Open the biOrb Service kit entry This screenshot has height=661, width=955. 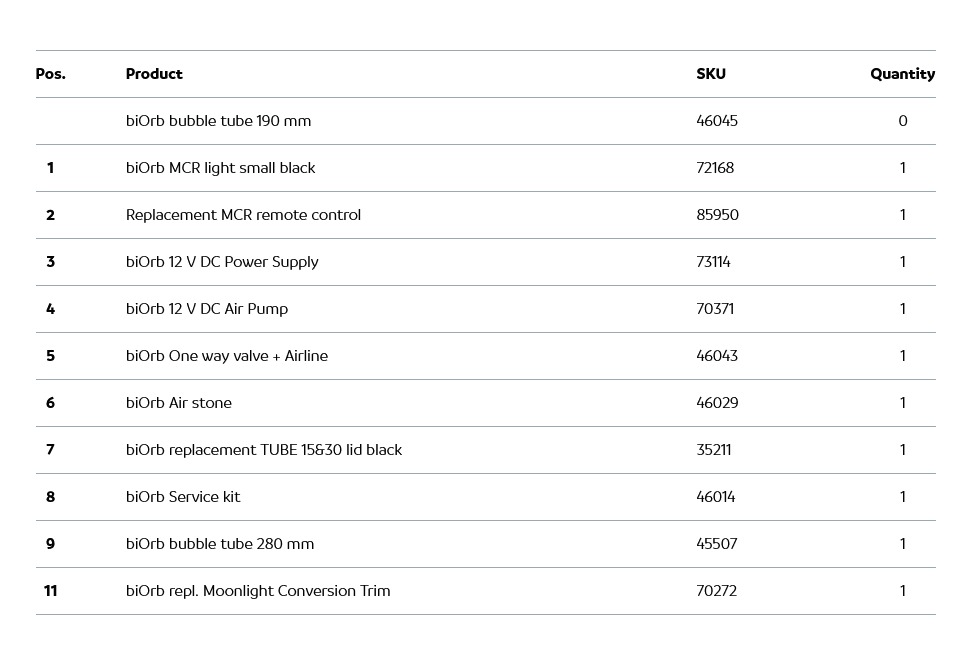click(183, 497)
